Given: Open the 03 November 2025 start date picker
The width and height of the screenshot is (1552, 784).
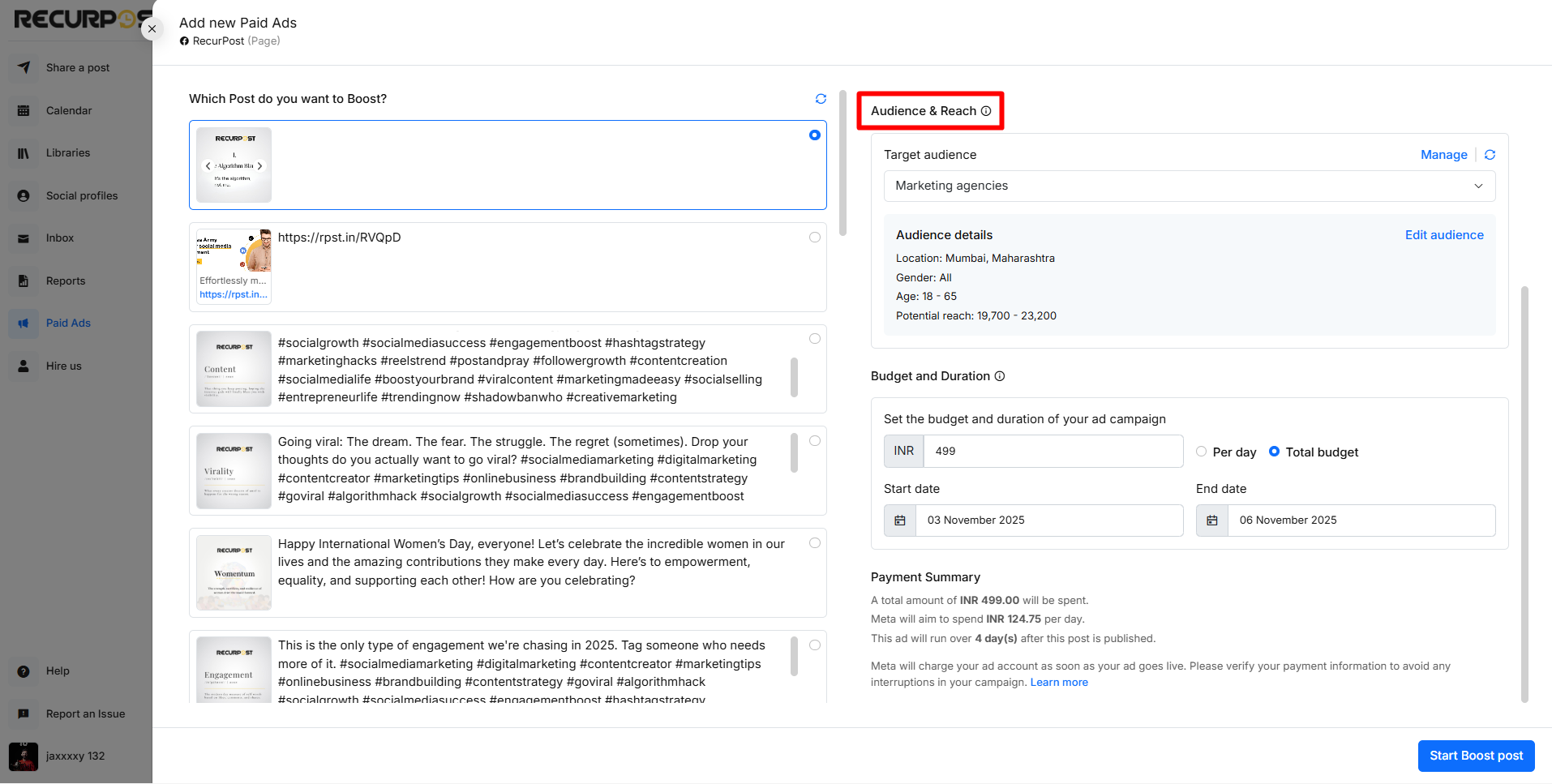Looking at the screenshot, I should pyautogui.click(x=1048, y=521).
